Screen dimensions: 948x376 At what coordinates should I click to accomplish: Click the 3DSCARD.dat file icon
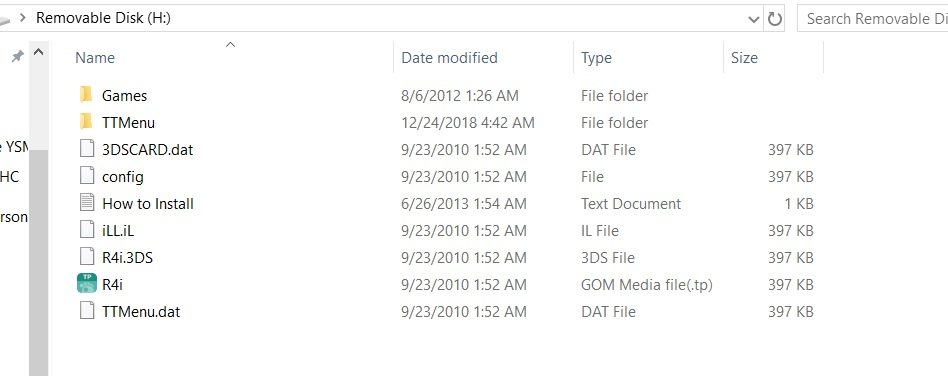(x=87, y=149)
